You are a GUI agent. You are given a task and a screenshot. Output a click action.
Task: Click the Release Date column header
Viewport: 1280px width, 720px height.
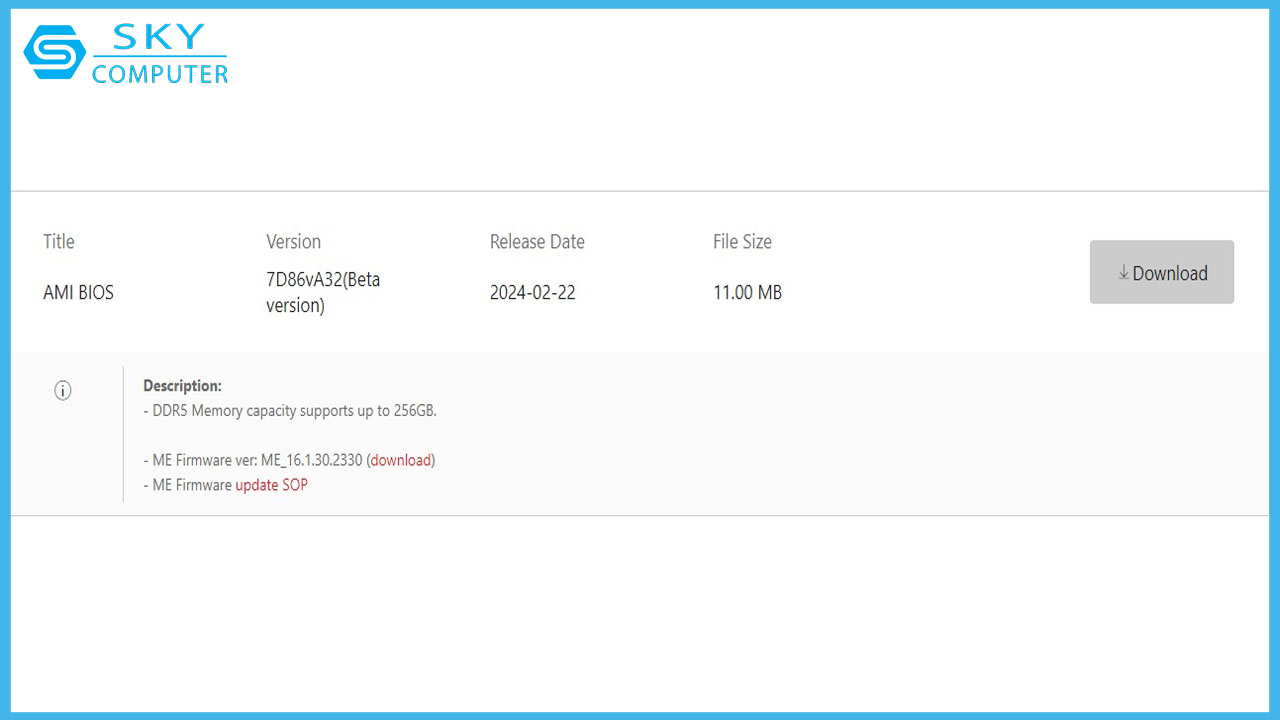(537, 242)
